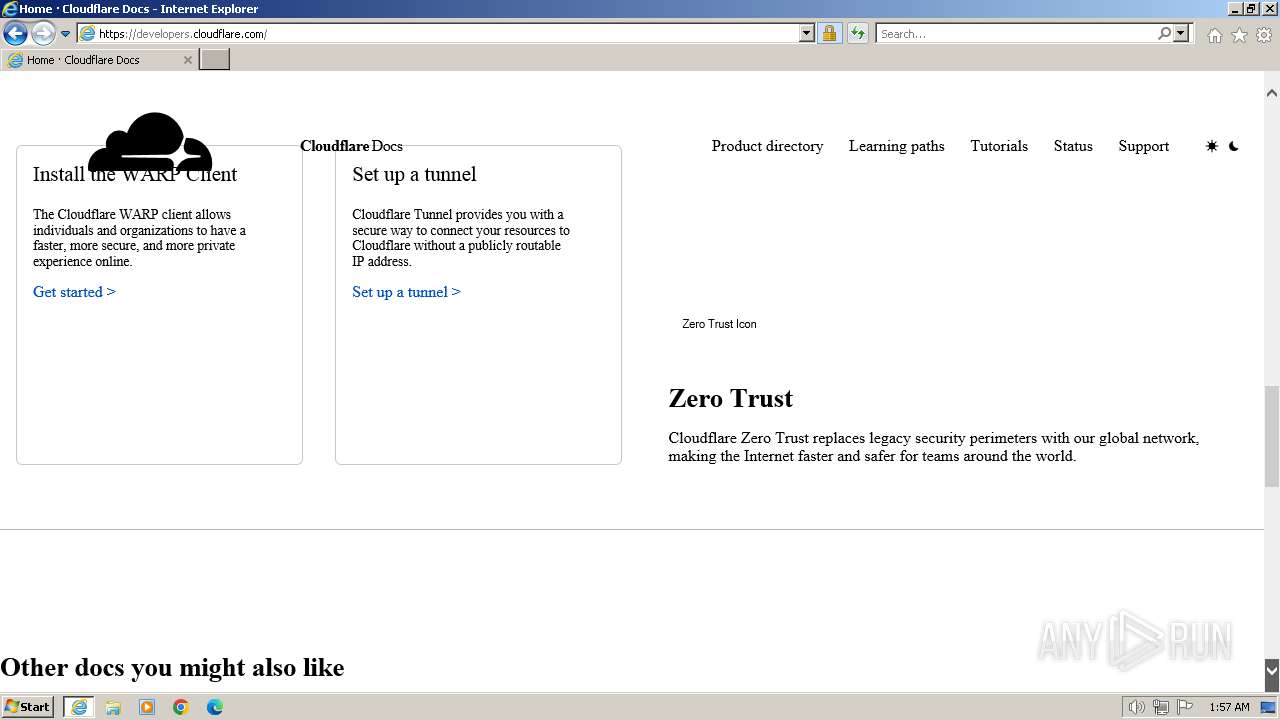Click Other docs you might also like heading
This screenshot has width=1280, height=720.
172,667
